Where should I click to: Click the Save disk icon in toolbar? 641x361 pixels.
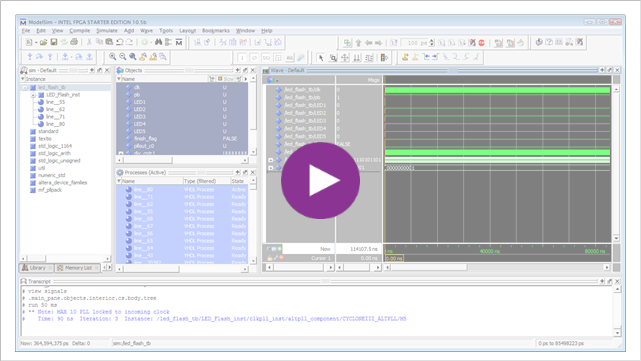54,42
